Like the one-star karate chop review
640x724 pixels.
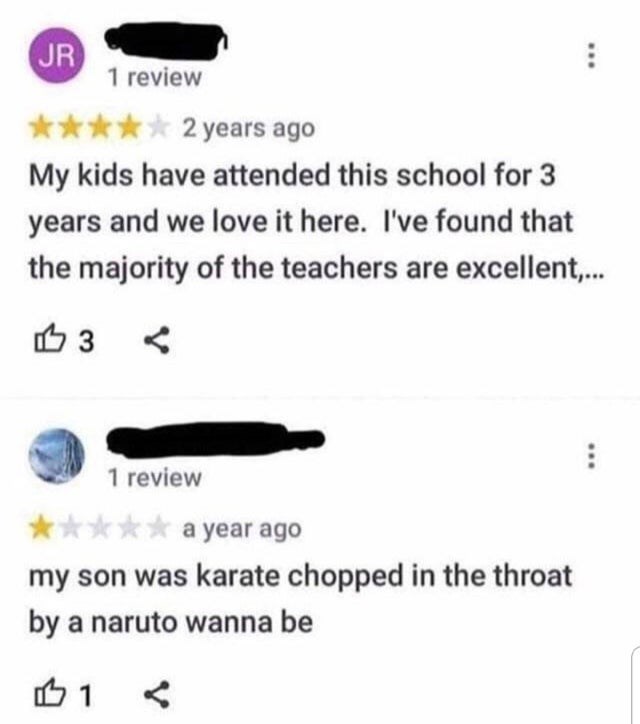48,693
